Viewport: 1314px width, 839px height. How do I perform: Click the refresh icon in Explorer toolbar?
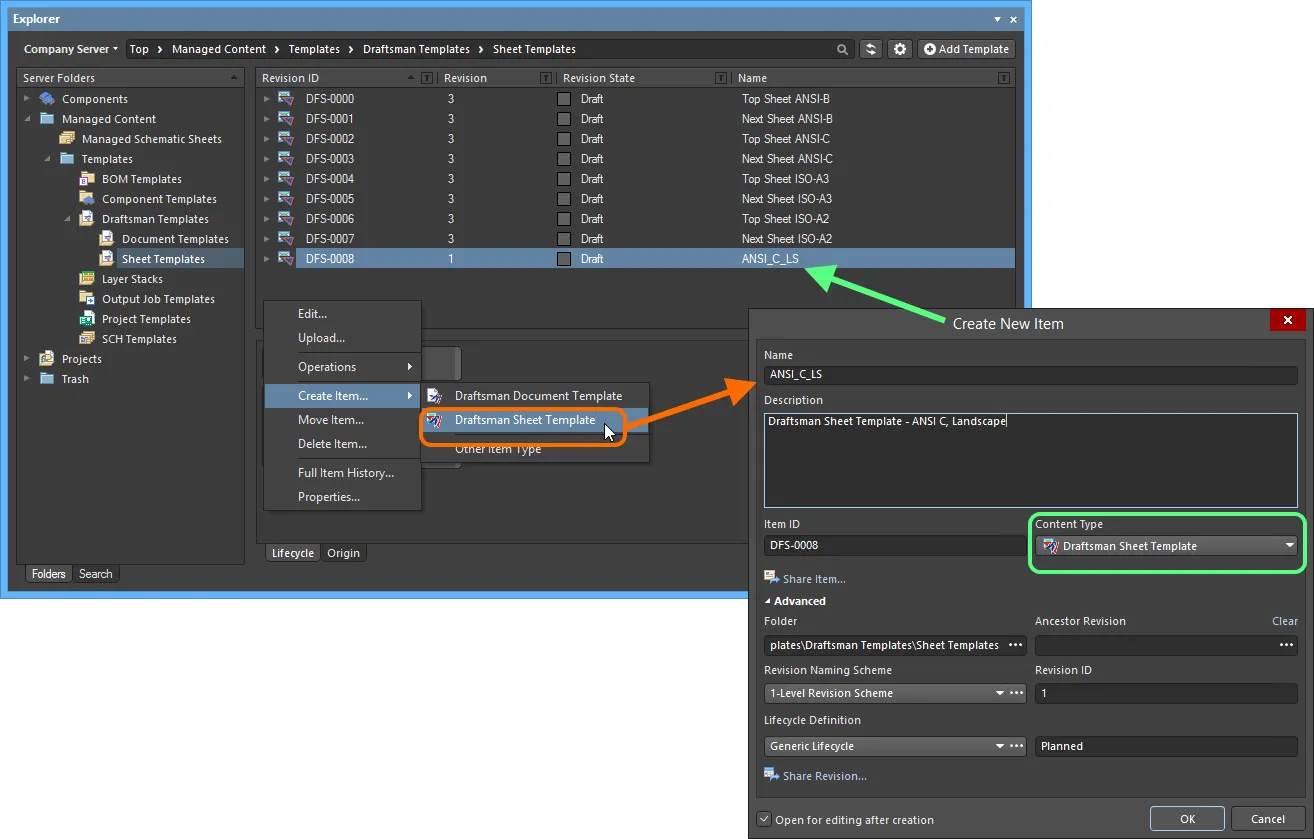(871, 49)
